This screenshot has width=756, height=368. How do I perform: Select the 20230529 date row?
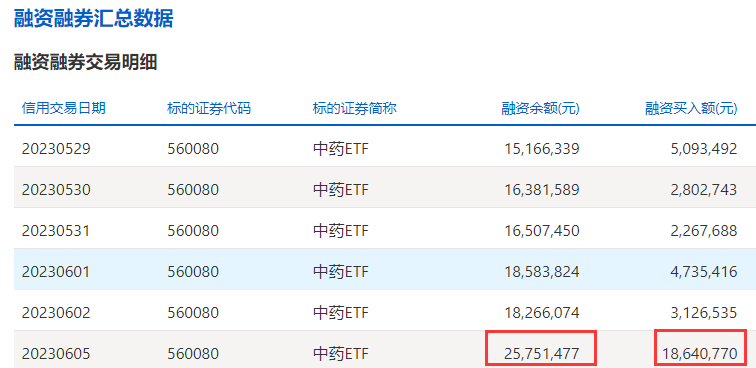[x=385, y=149]
